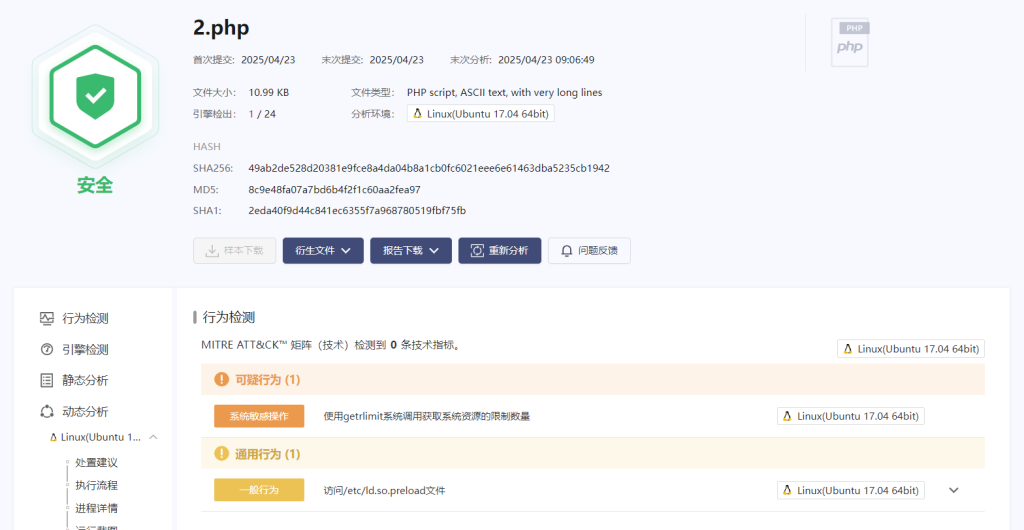Open 进程详情 in the sidebar
This screenshot has width=1024, height=530.
[96, 508]
